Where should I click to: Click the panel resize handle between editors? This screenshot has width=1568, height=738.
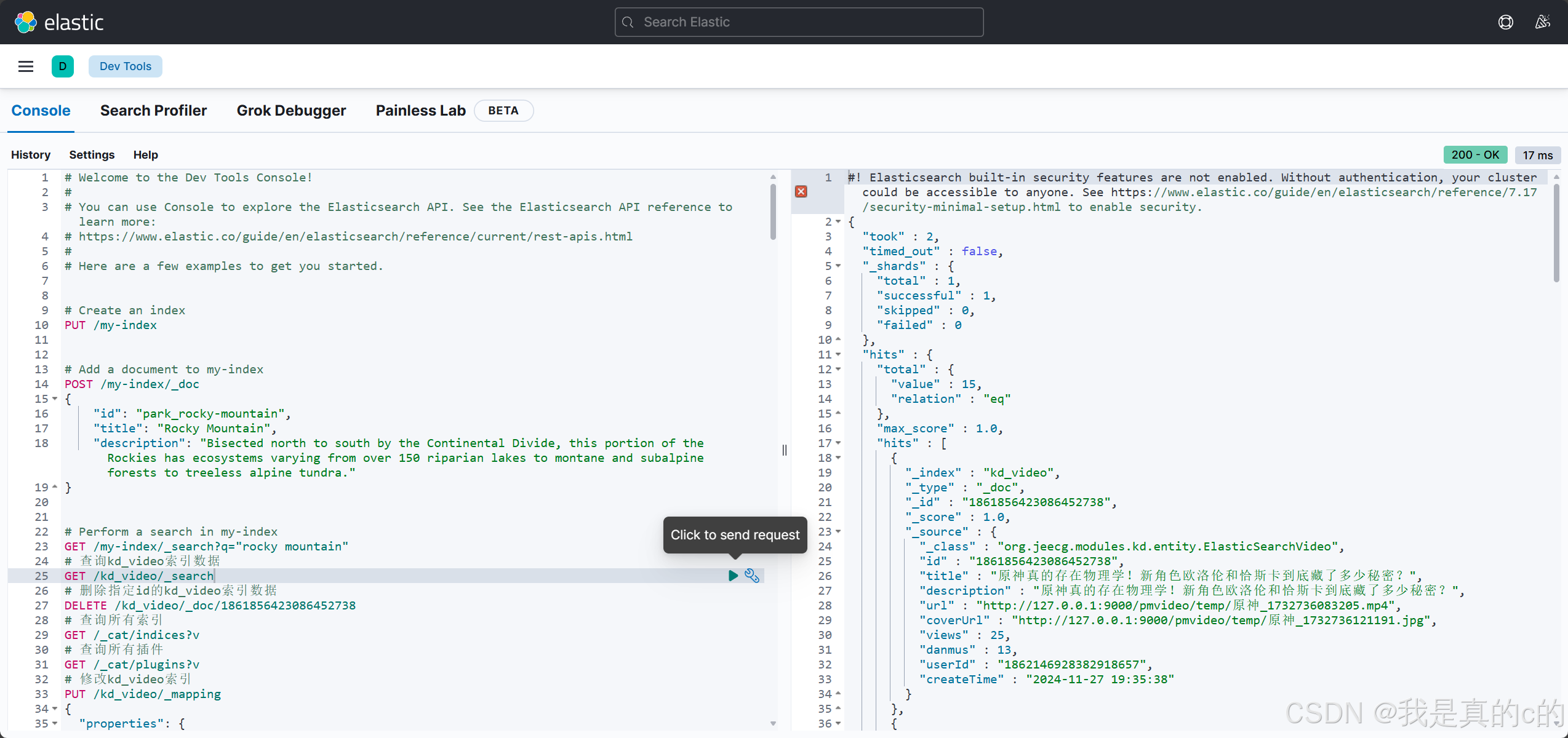click(785, 450)
